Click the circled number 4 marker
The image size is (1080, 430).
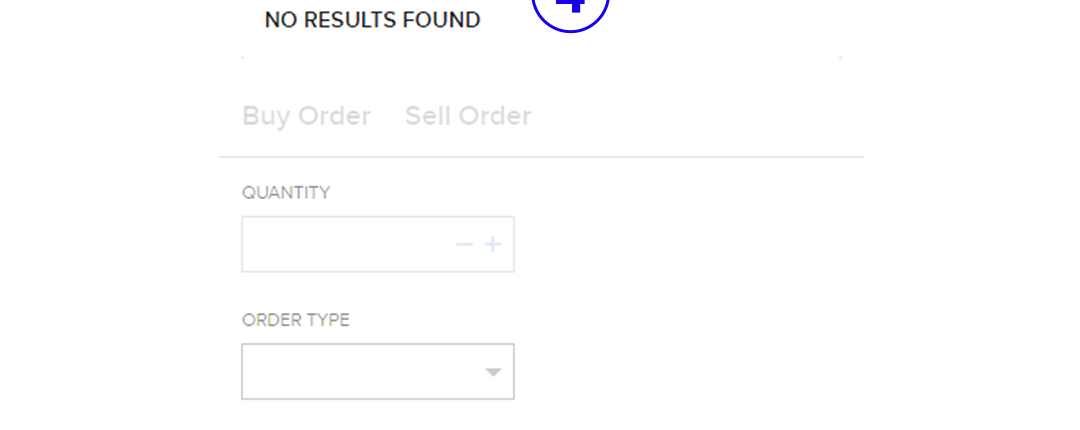[x=570, y=8]
